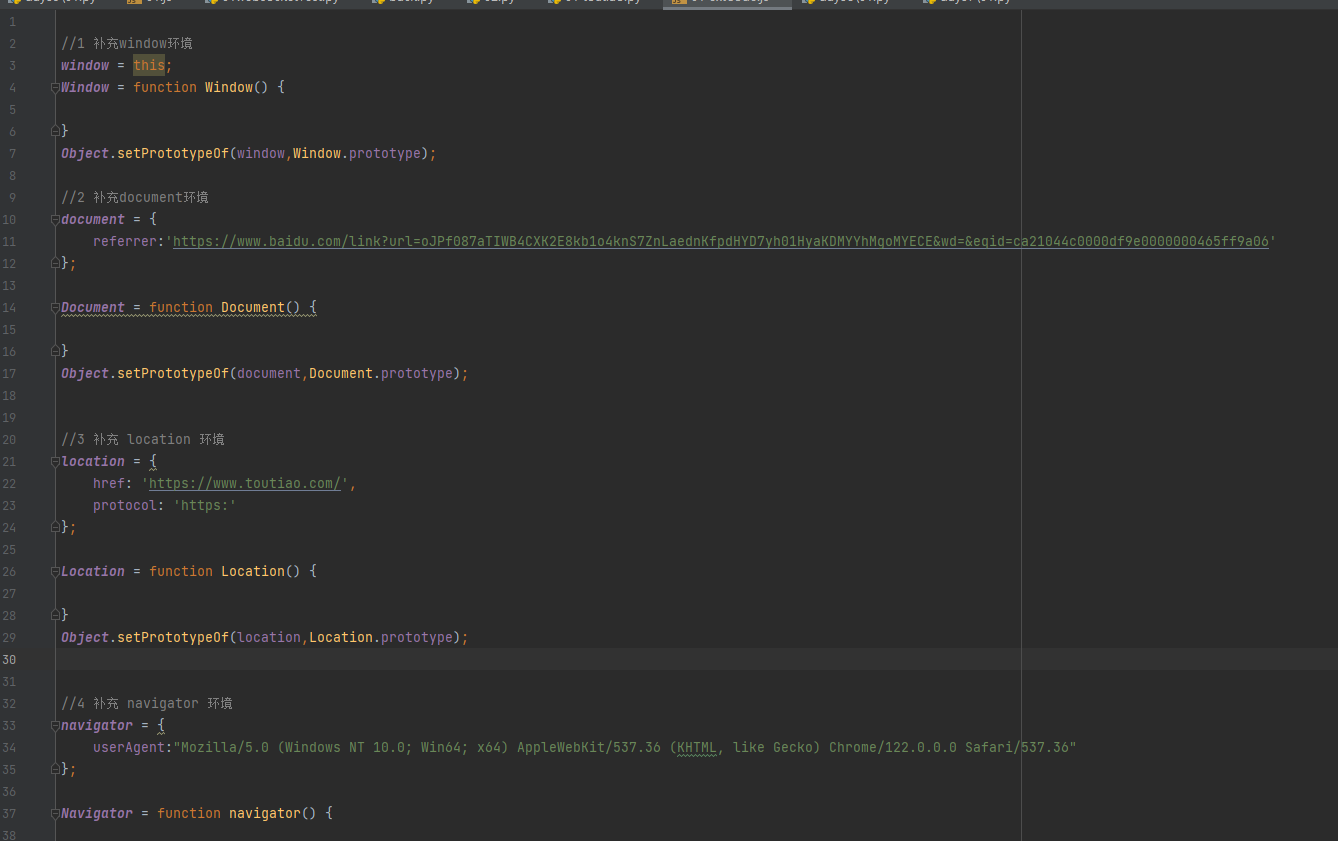Click 'Location.prototype' on line 29
This screenshot has width=1338, height=841.
click(381, 637)
